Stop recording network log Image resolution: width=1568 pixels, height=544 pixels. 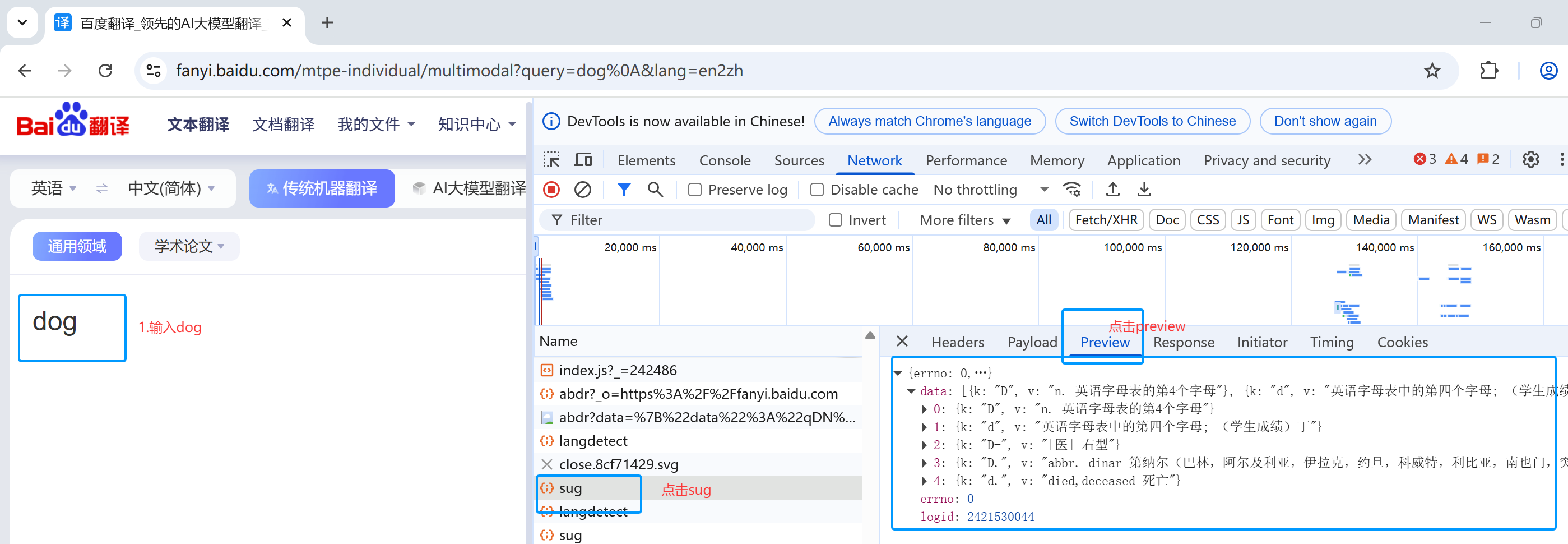pos(551,190)
